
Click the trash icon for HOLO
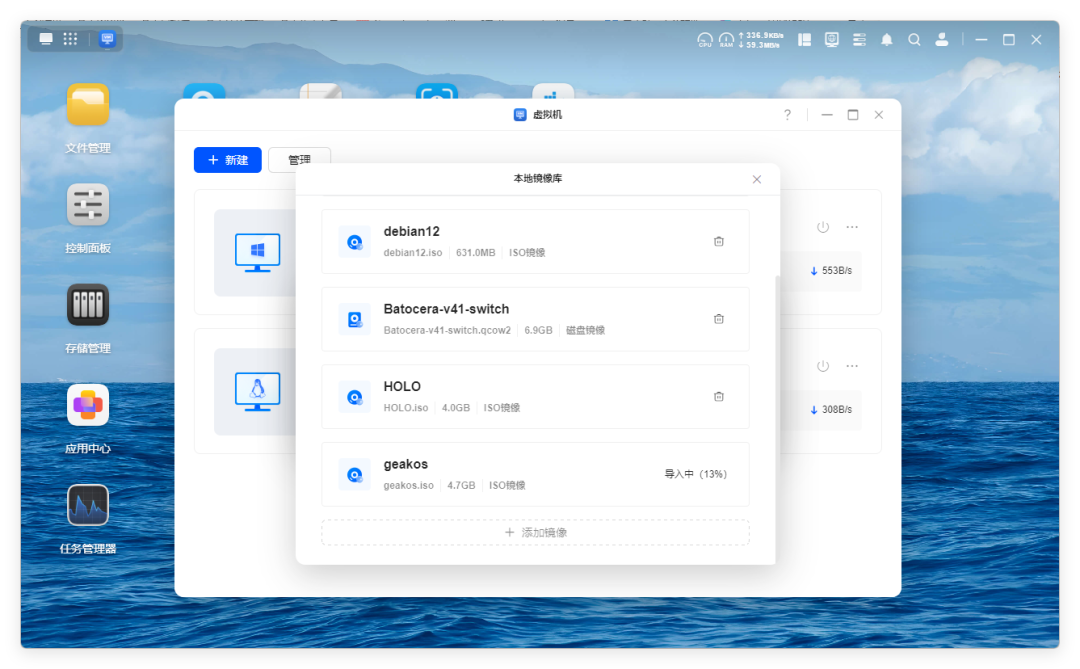point(718,396)
